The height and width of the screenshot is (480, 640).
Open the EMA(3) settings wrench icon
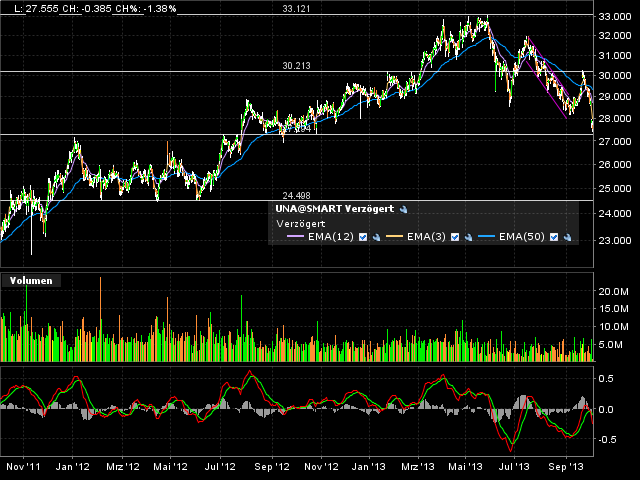click(x=469, y=237)
